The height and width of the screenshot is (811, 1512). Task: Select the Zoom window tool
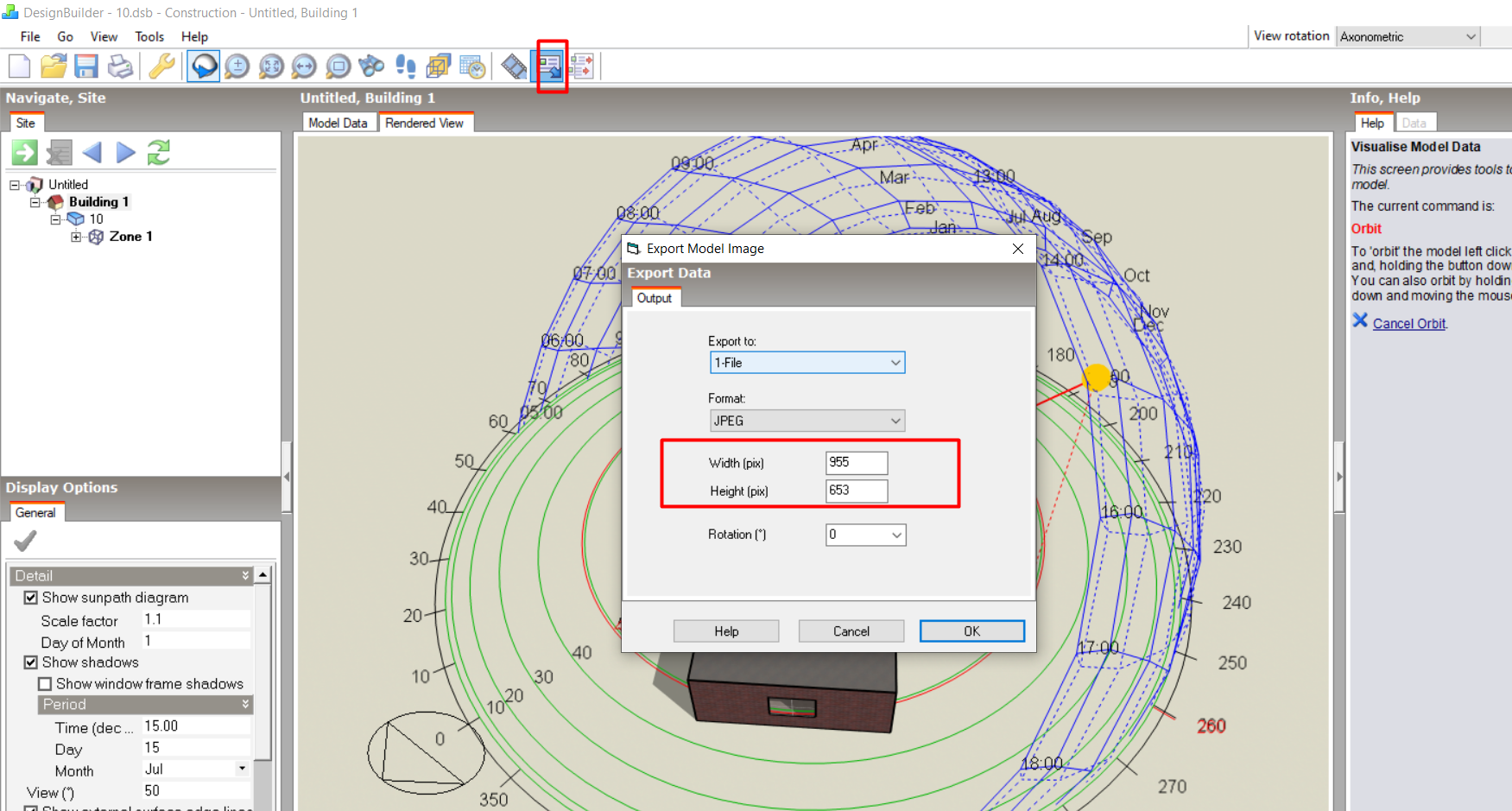coord(338,67)
